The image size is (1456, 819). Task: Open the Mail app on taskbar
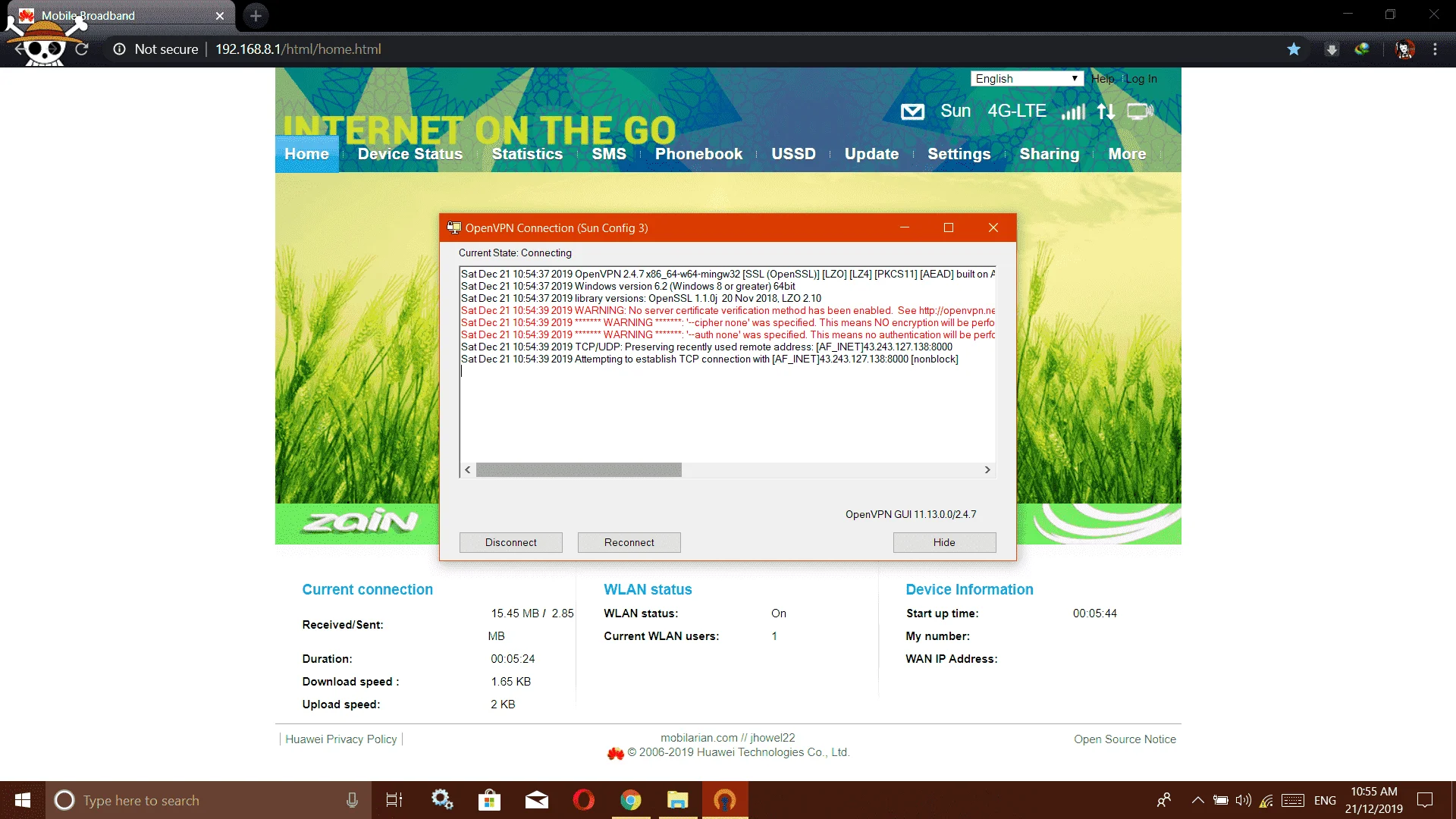click(x=537, y=800)
